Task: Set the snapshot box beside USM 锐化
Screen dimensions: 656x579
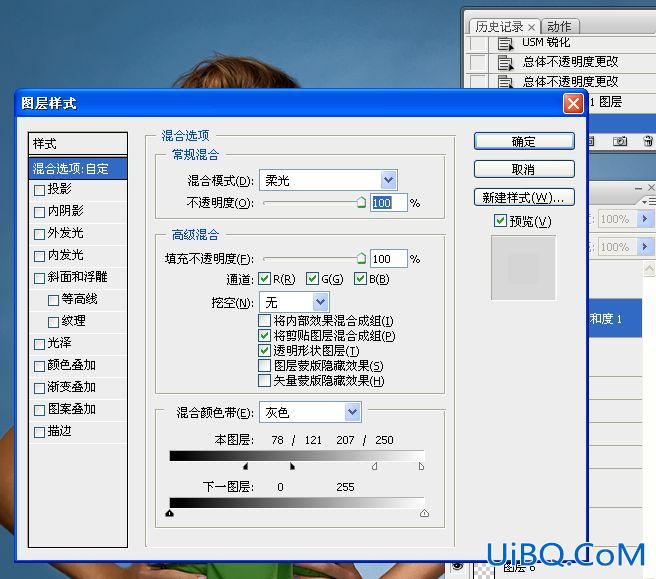Action: click(x=477, y=43)
